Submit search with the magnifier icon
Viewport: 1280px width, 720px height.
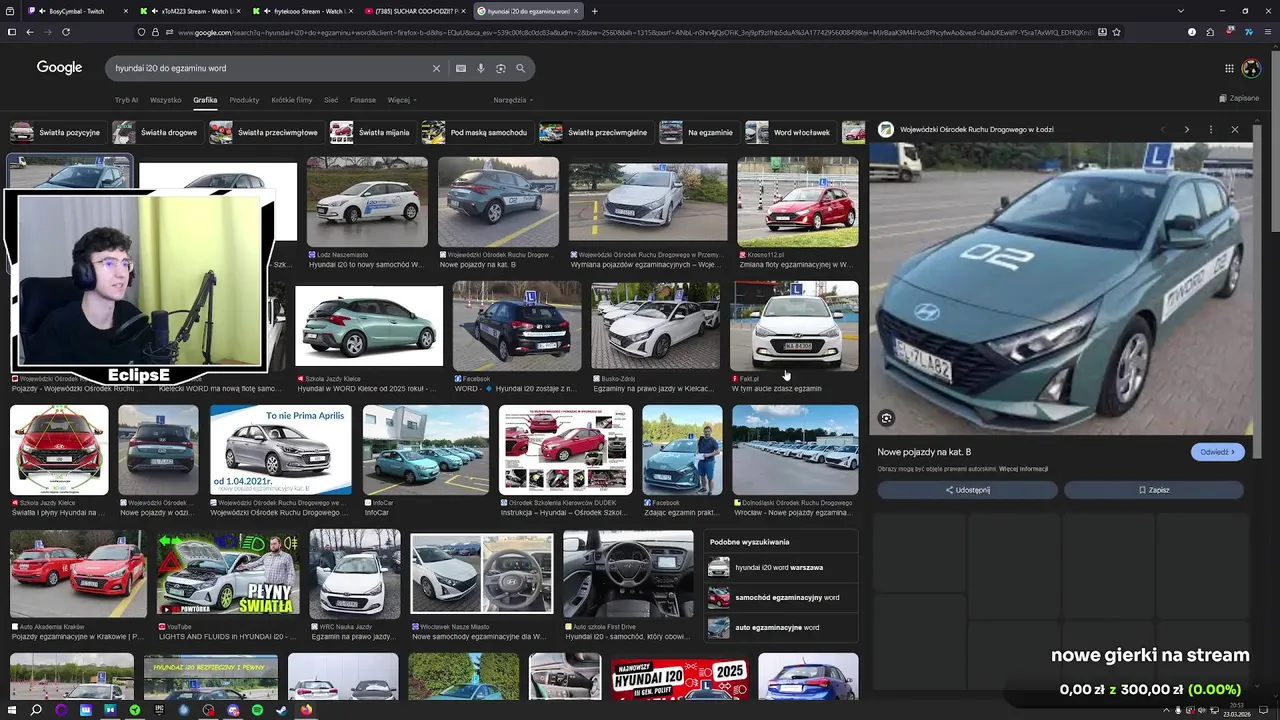(521, 68)
